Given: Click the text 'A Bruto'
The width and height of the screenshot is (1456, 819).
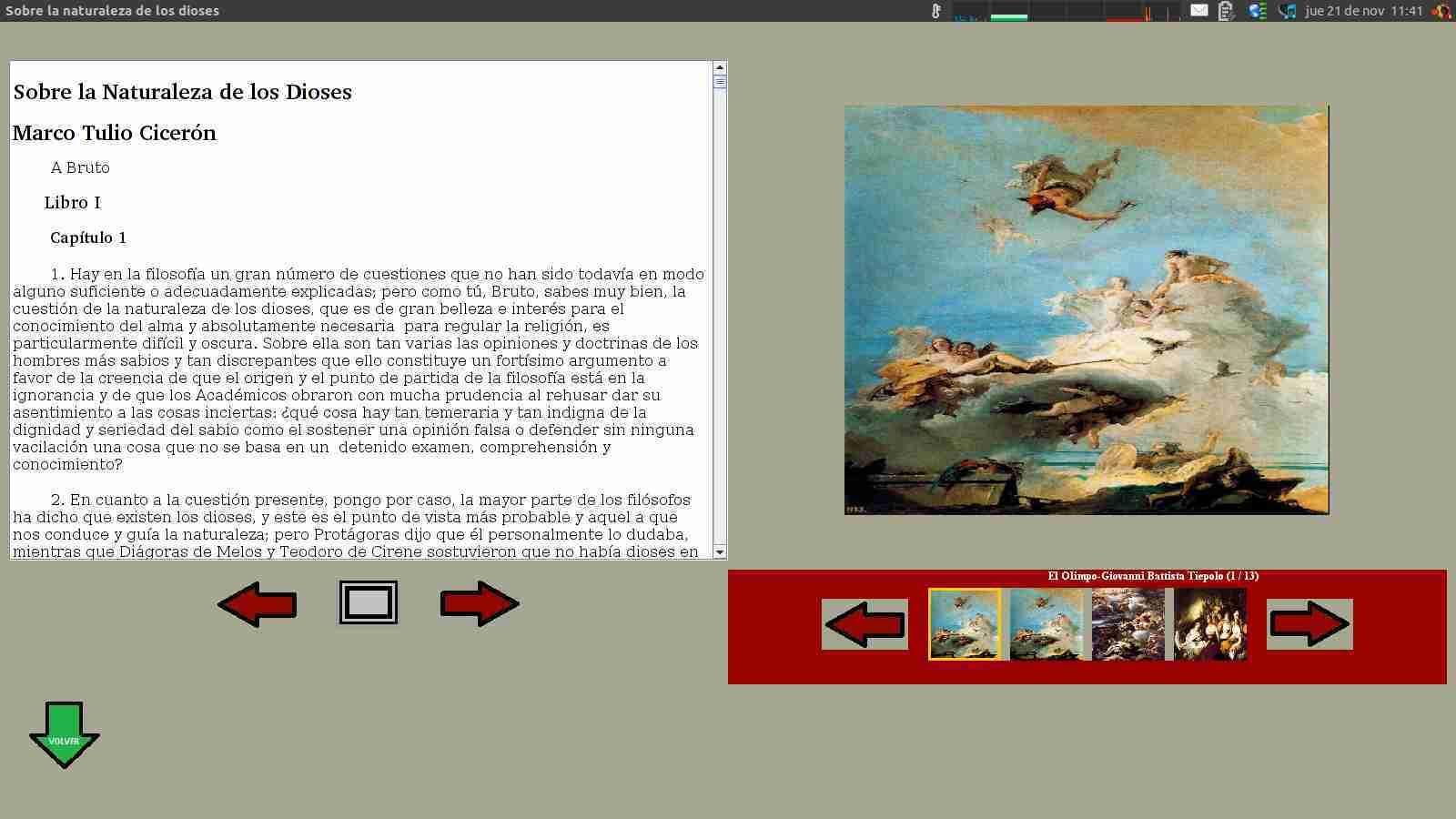Looking at the screenshot, I should [80, 167].
